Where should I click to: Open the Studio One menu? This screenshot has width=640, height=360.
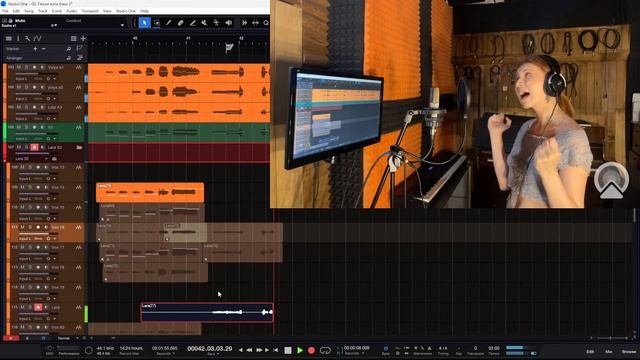[125, 11]
